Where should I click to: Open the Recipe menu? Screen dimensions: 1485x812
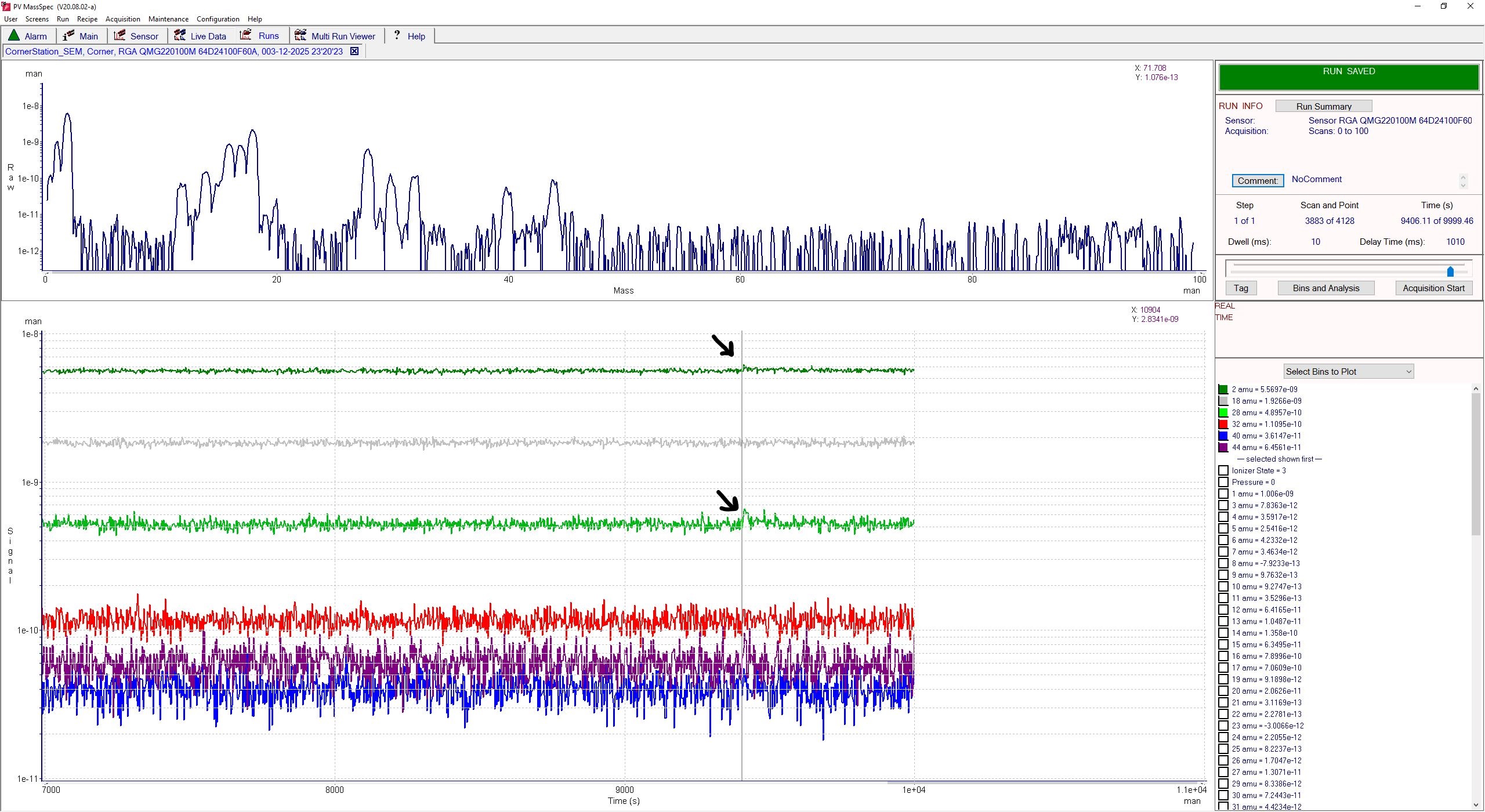[87, 19]
